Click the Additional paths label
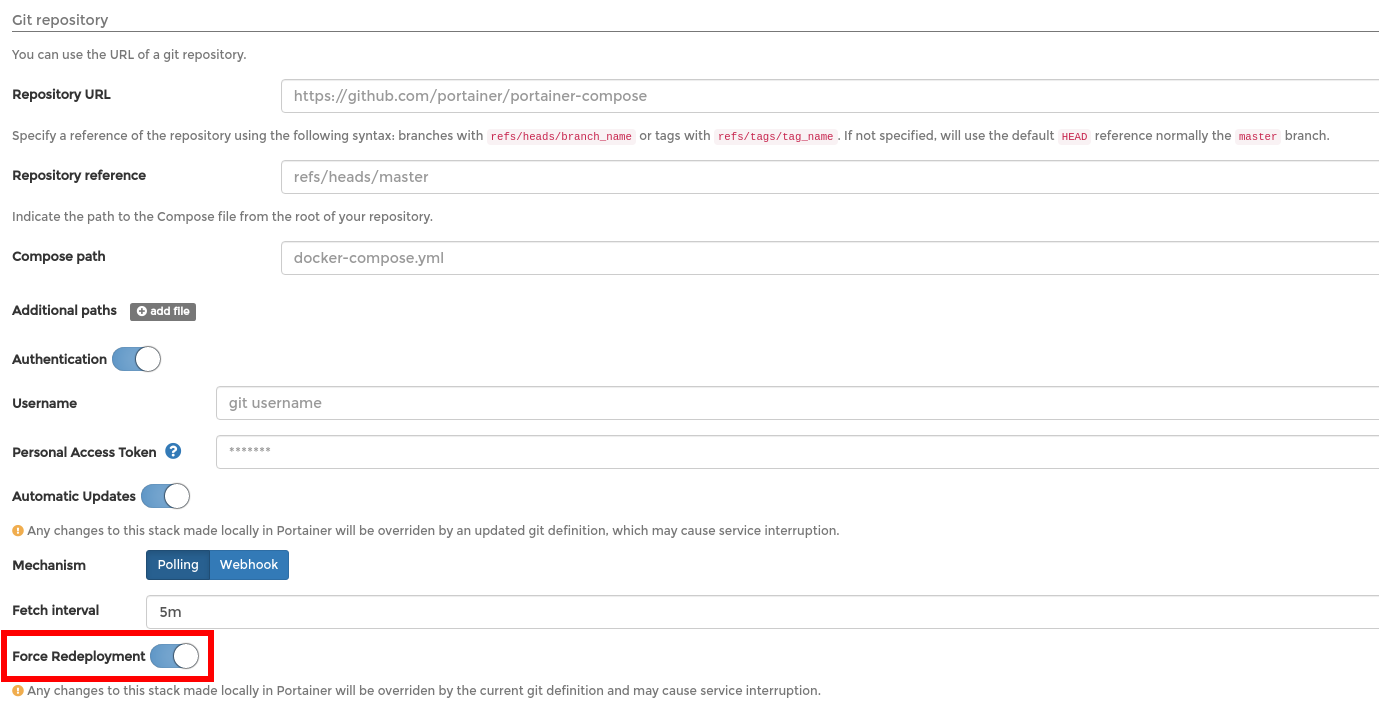Image resolution: width=1379 pixels, height=714 pixels. pyautogui.click(x=65, y=310)
